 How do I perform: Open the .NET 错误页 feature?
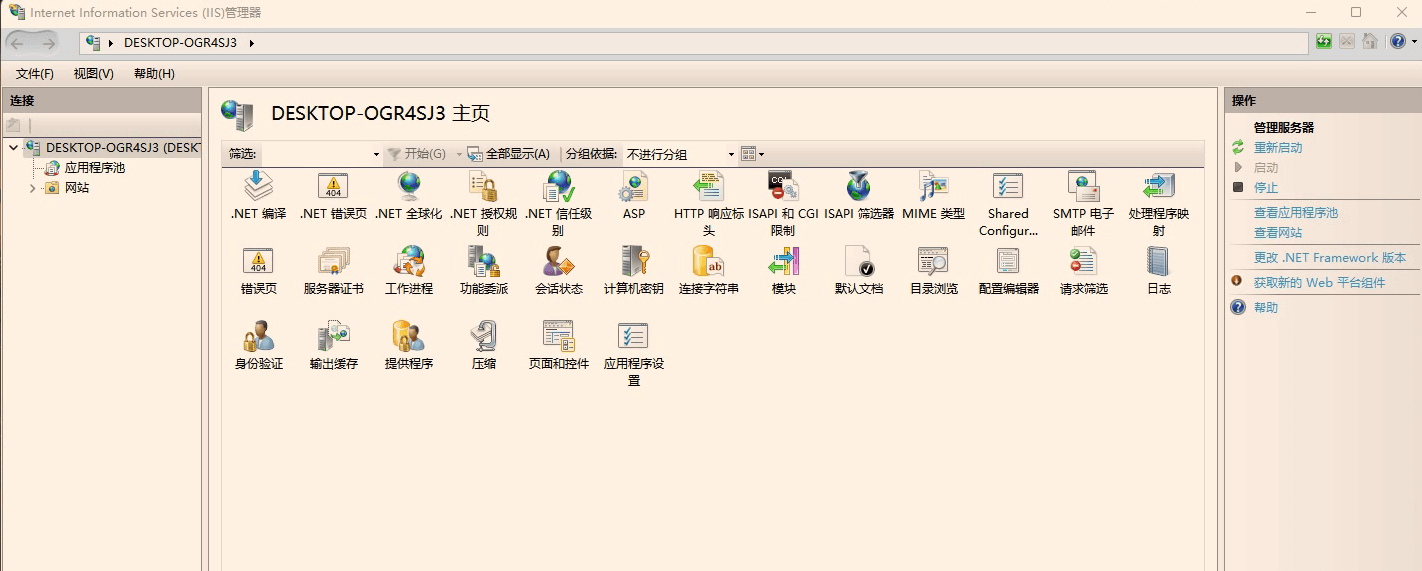[x=333, y=196]
